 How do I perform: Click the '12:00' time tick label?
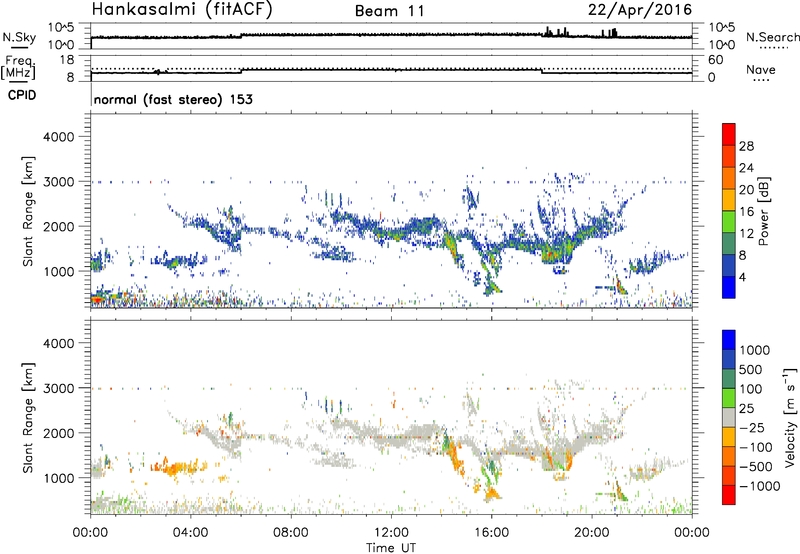391,533
